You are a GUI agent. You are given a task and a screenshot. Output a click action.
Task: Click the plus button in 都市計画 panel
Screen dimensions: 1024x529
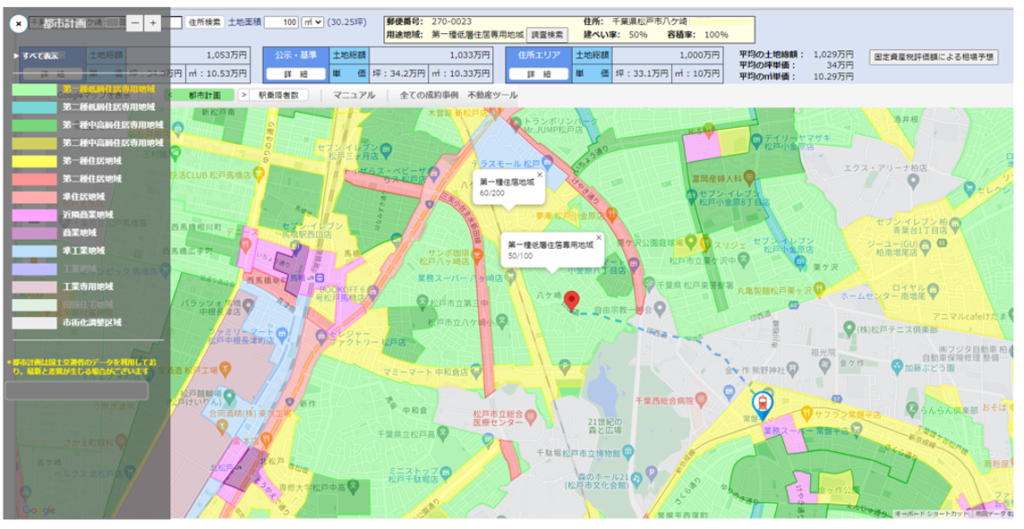click(153, 23)
